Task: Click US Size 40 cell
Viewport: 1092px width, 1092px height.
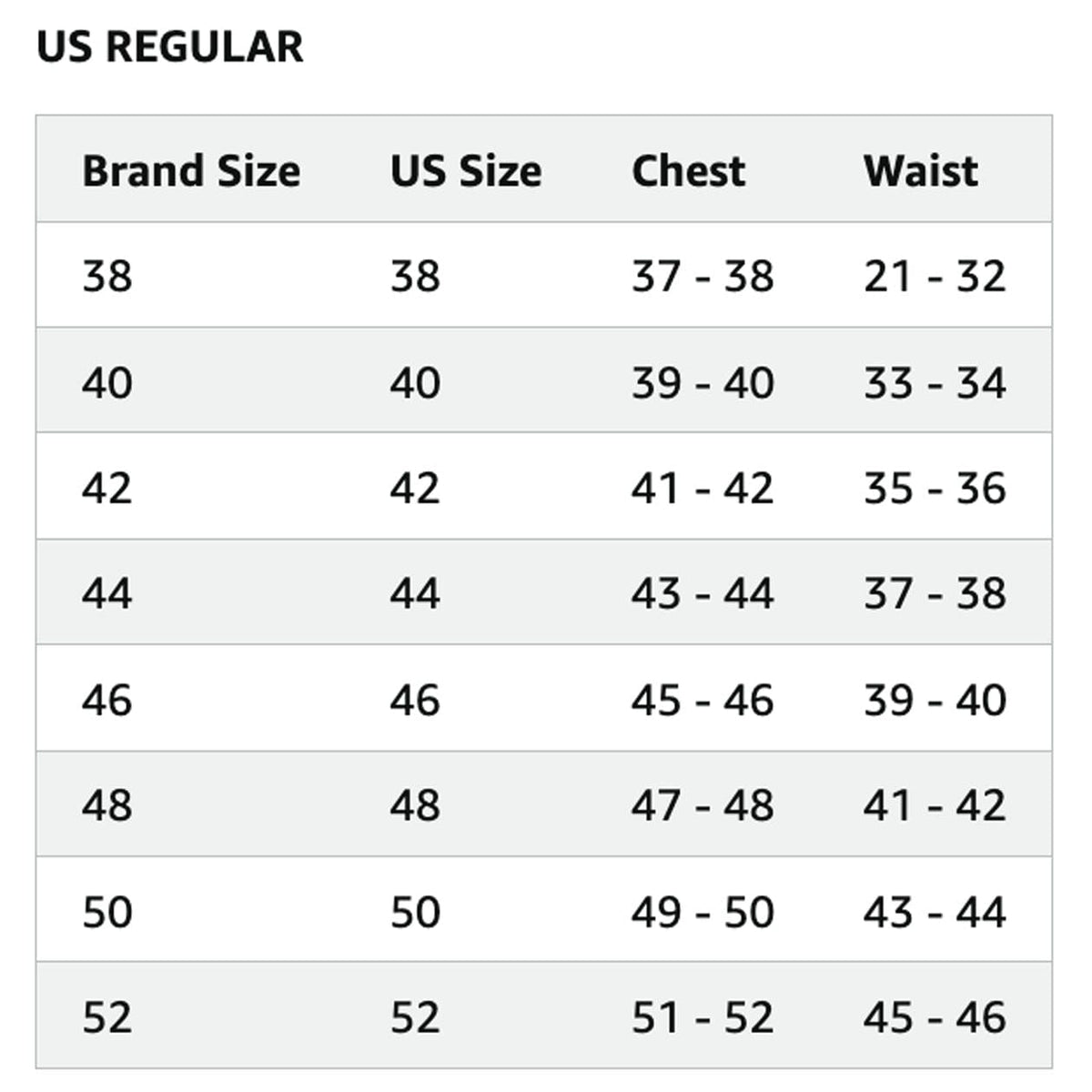Action: pos(415,382)
